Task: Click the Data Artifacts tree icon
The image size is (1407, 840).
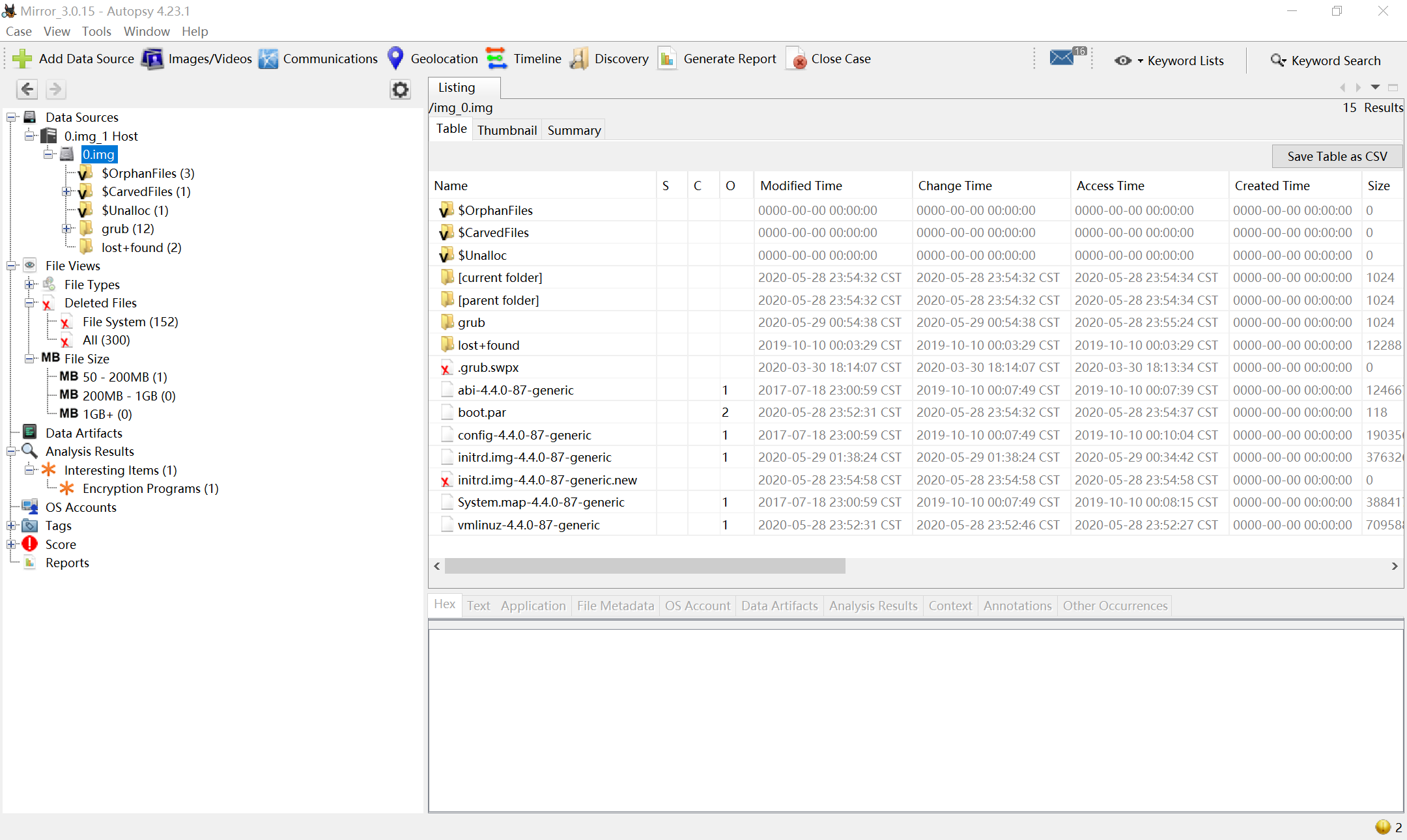Action: 30,432
